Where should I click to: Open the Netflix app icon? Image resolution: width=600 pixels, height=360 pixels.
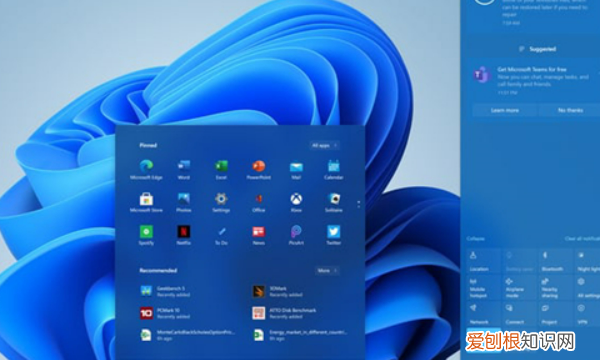pyautogui.click(x=184, y=235)
